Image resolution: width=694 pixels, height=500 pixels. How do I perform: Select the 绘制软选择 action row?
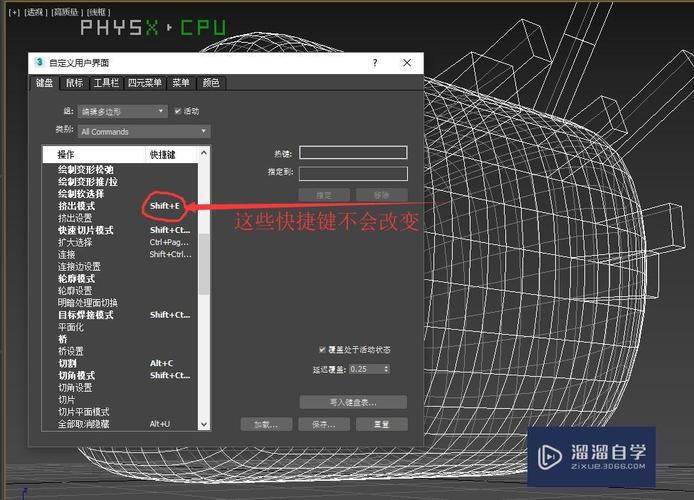pyautogui.click(x=120, y=194)
